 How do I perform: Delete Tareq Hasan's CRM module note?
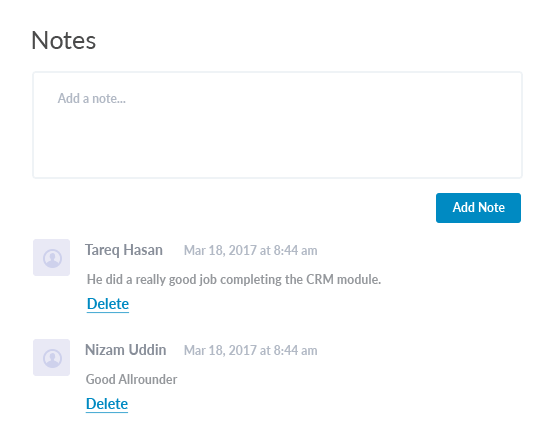(x=108, y=304)
